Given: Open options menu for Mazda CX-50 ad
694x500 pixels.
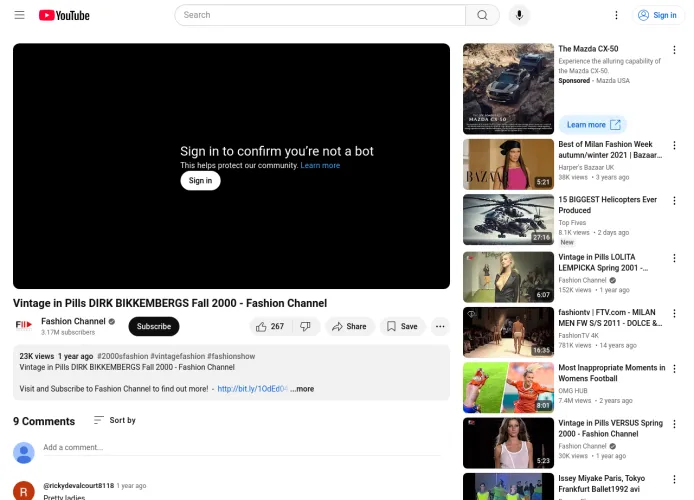Looking at the screenshot, I should pos(674,50).
